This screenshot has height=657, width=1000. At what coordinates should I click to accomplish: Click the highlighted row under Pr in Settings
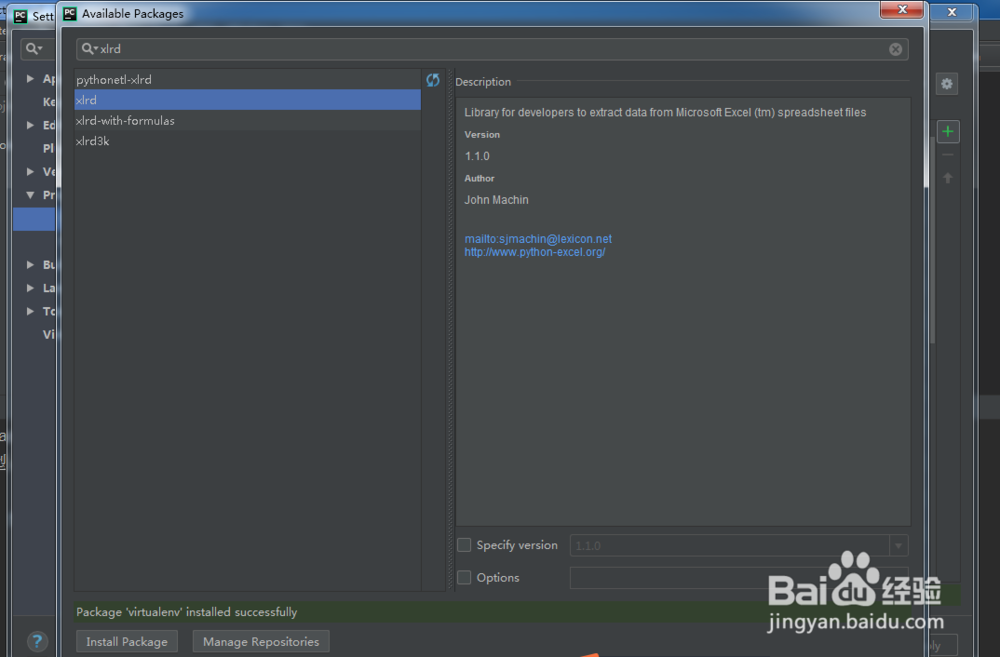click(34, 219)
